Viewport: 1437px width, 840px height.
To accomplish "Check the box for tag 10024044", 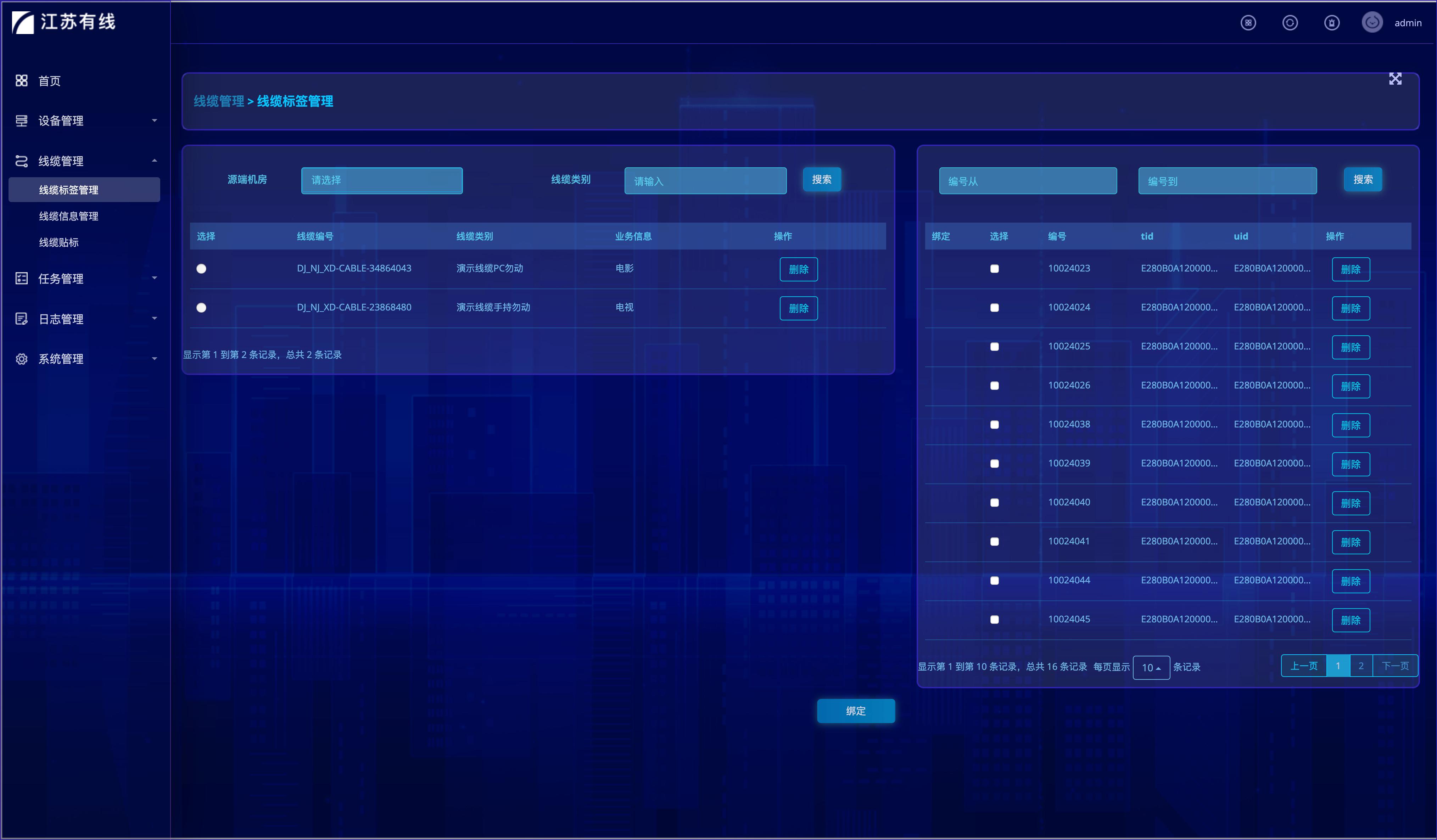I will pyautogui.click(x=995, y=581).
